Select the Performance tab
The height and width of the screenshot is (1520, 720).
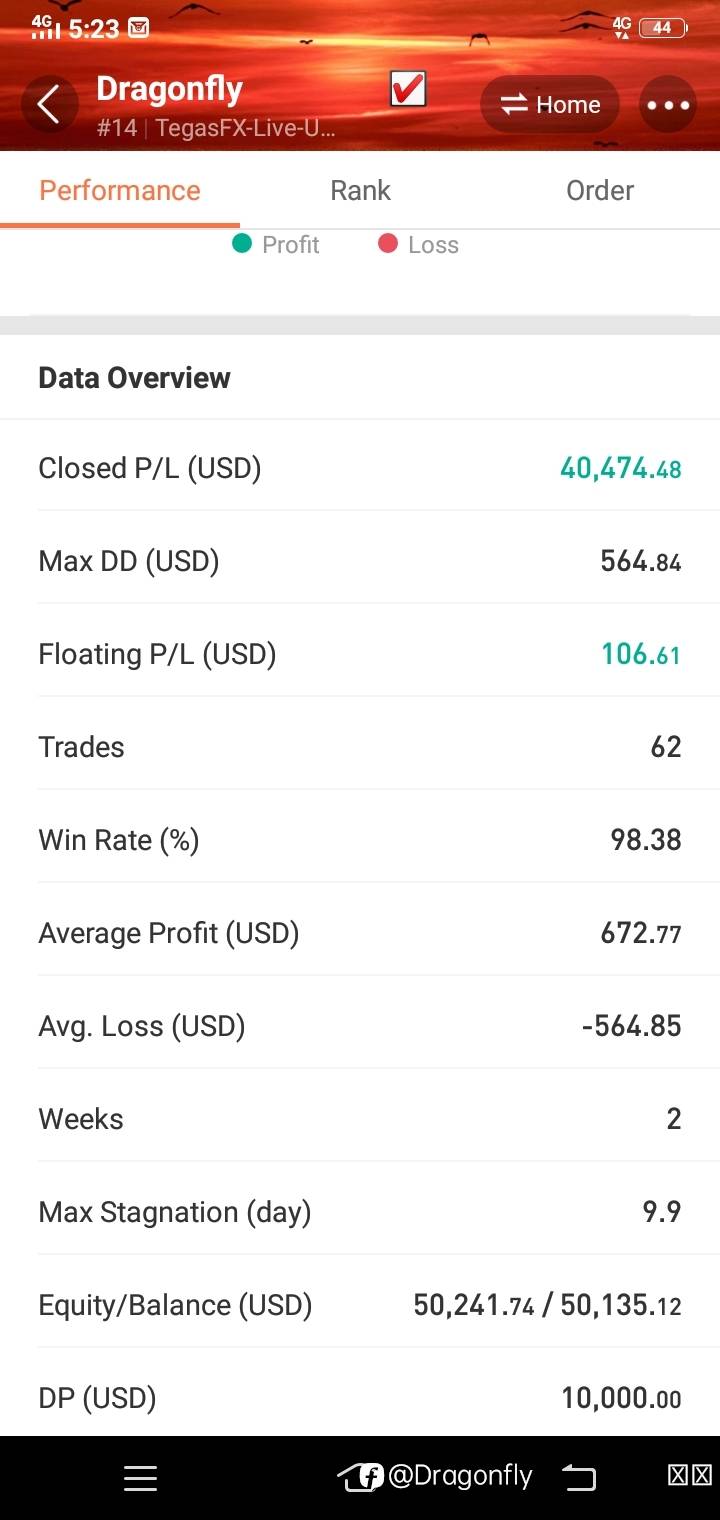(x=120, y=190)
